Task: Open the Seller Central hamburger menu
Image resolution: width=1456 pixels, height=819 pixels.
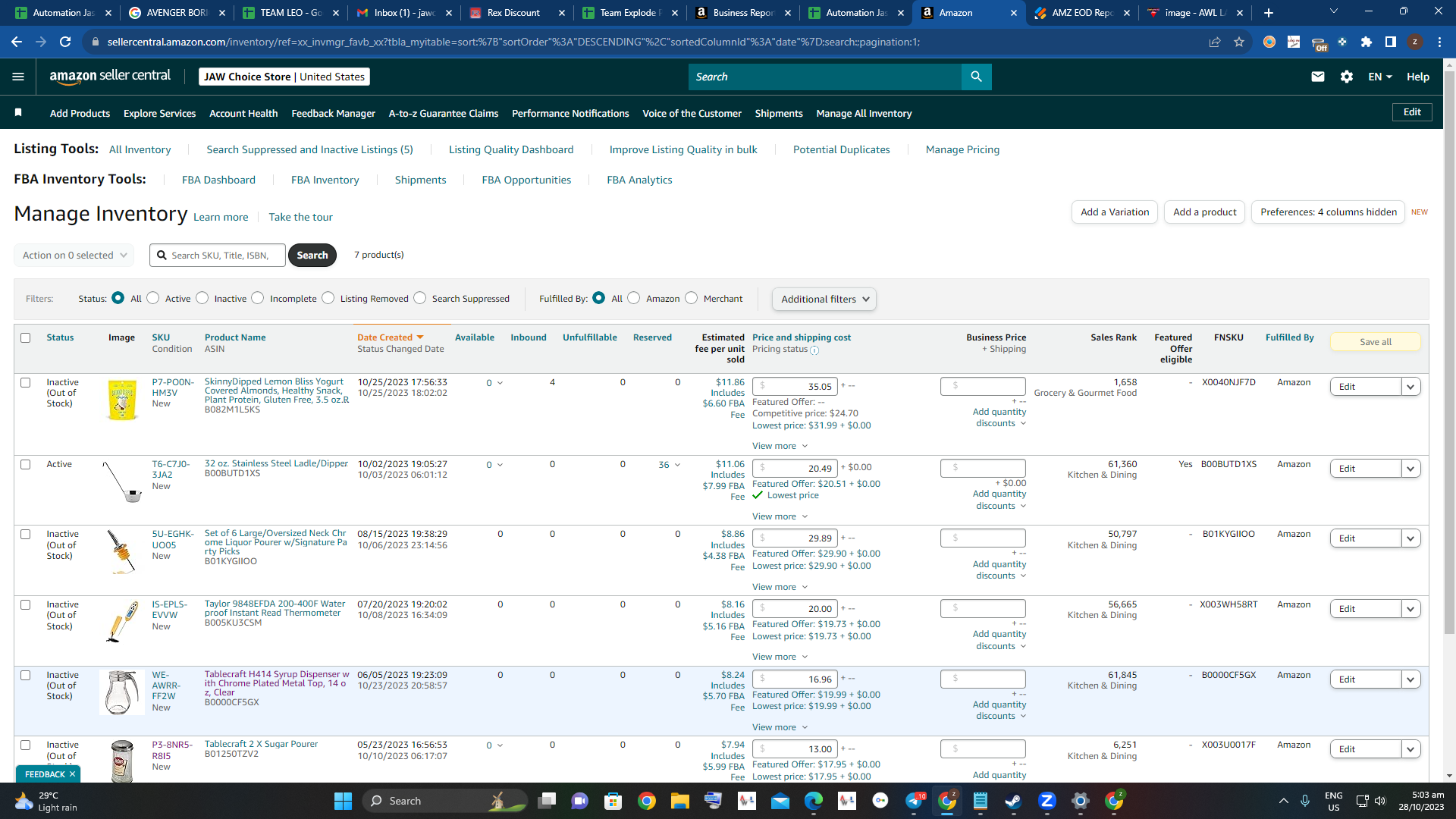Action: tap(18, 77)
